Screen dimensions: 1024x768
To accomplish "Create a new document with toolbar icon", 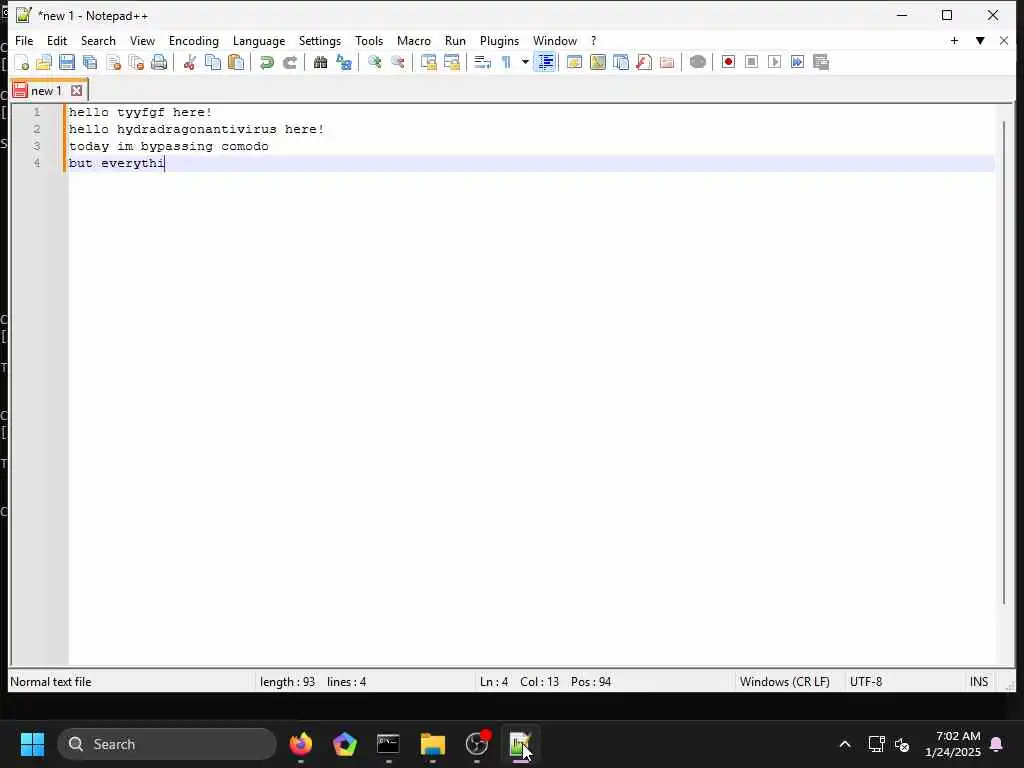I will 22,63.
